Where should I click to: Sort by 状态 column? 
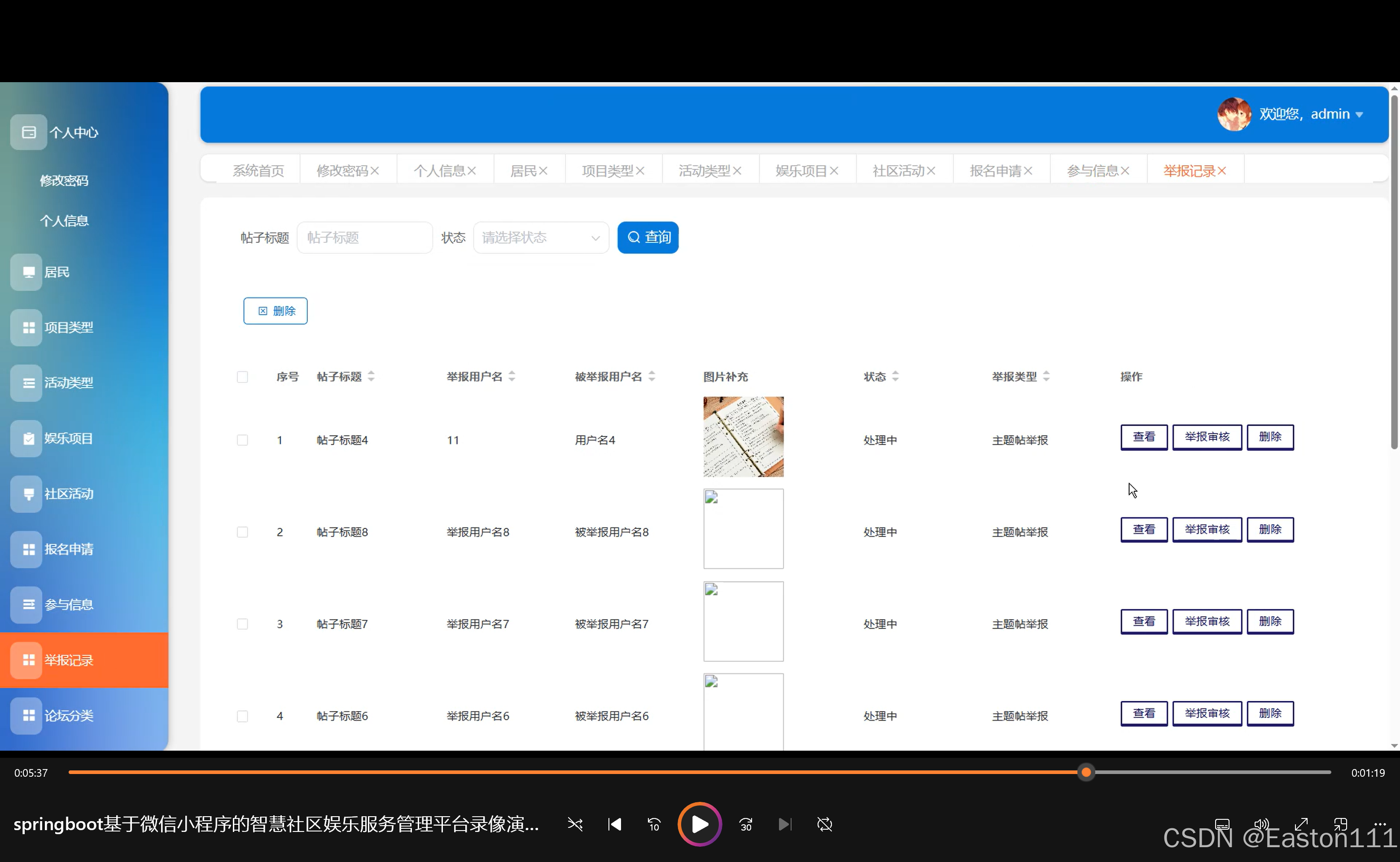pos(895,376)
